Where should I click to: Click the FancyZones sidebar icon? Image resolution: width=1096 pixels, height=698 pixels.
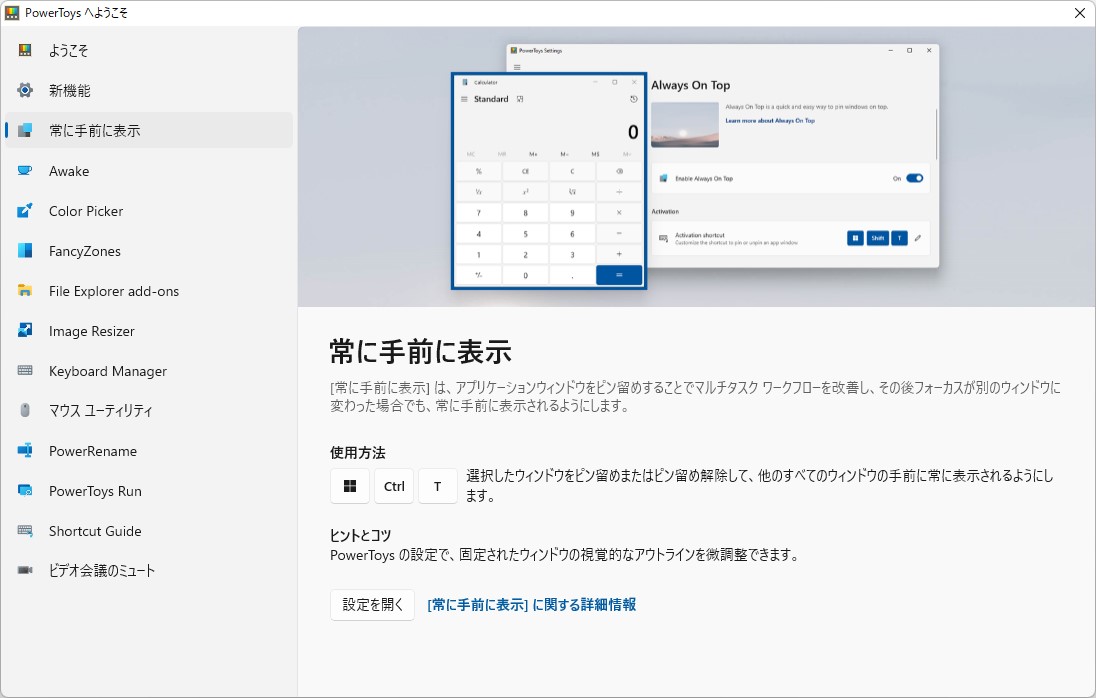pos(27,251)
